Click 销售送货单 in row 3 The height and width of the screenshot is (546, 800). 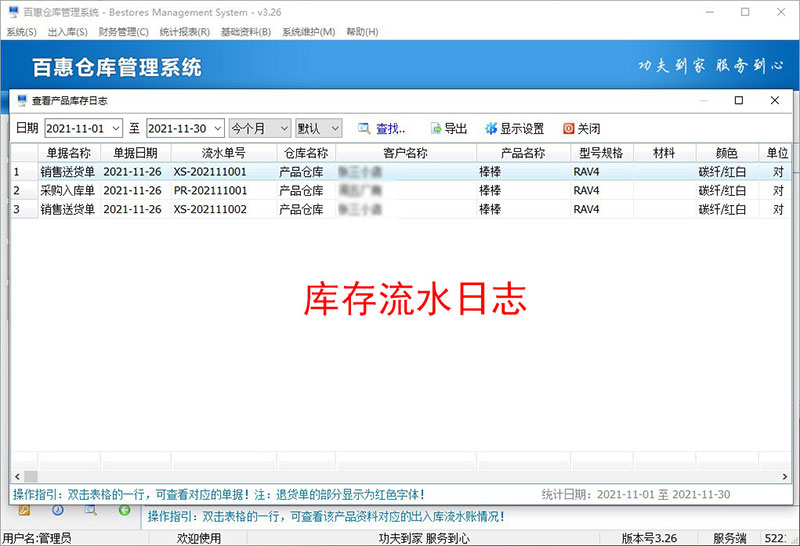pos(68,209)
